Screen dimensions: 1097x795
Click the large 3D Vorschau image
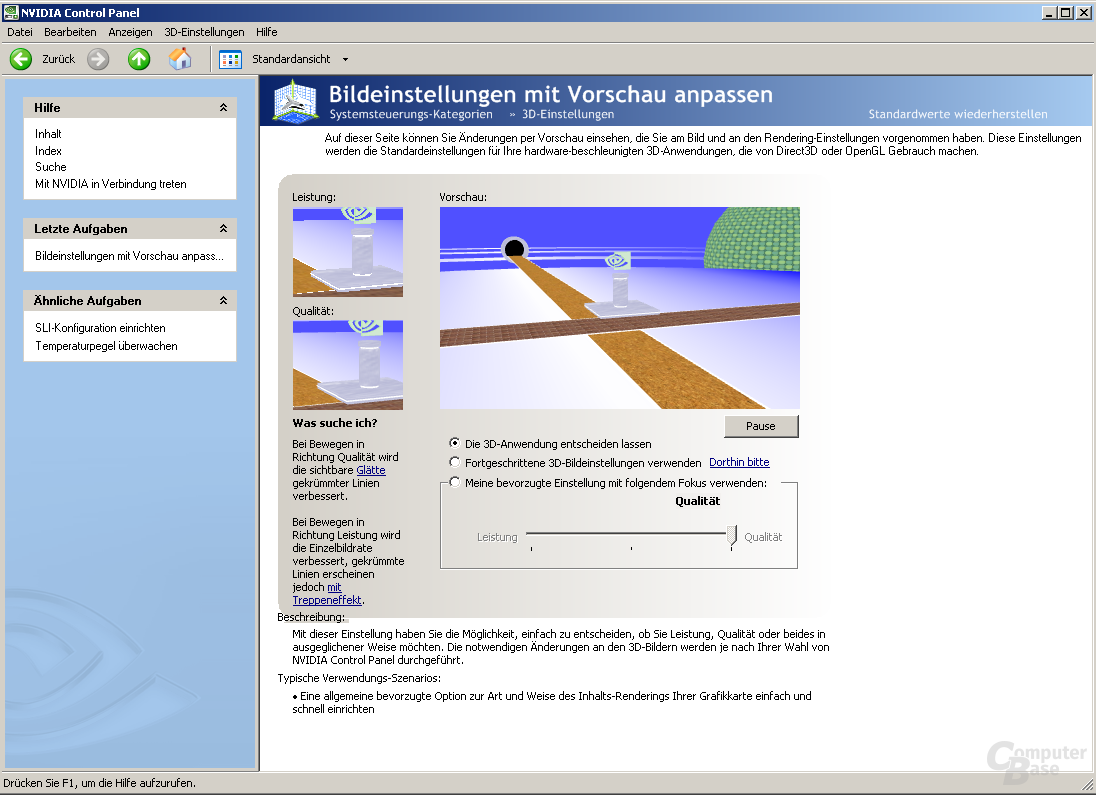[x=620, y=308]
